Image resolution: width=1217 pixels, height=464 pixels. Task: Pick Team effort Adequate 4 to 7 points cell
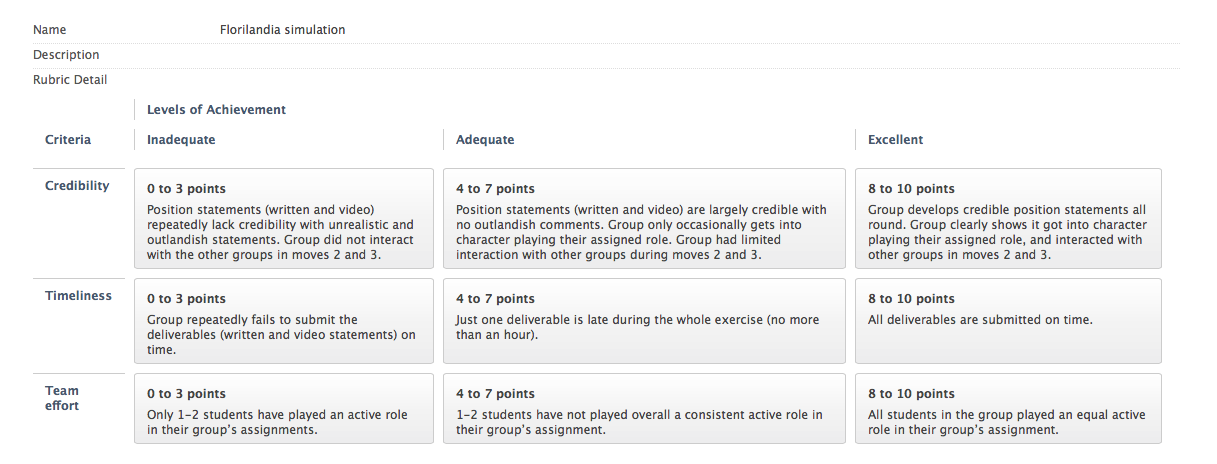pos(642,408)
